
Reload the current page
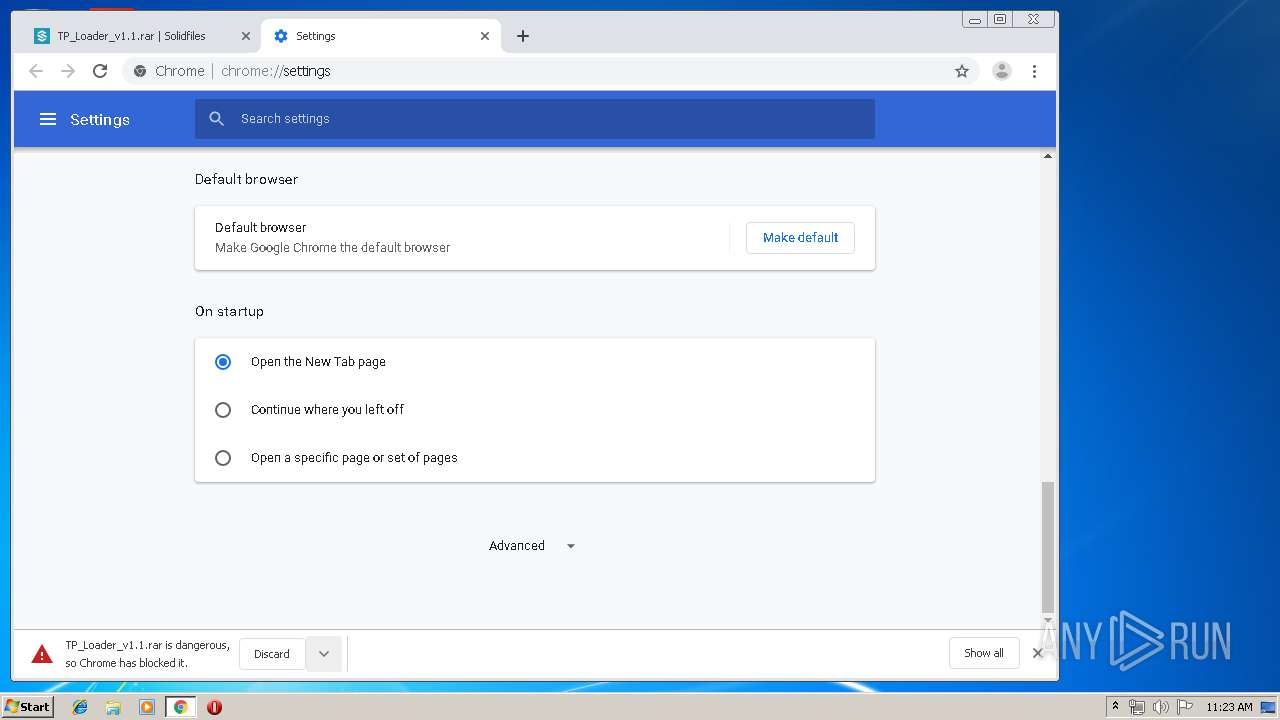click(x=100, y=71)
